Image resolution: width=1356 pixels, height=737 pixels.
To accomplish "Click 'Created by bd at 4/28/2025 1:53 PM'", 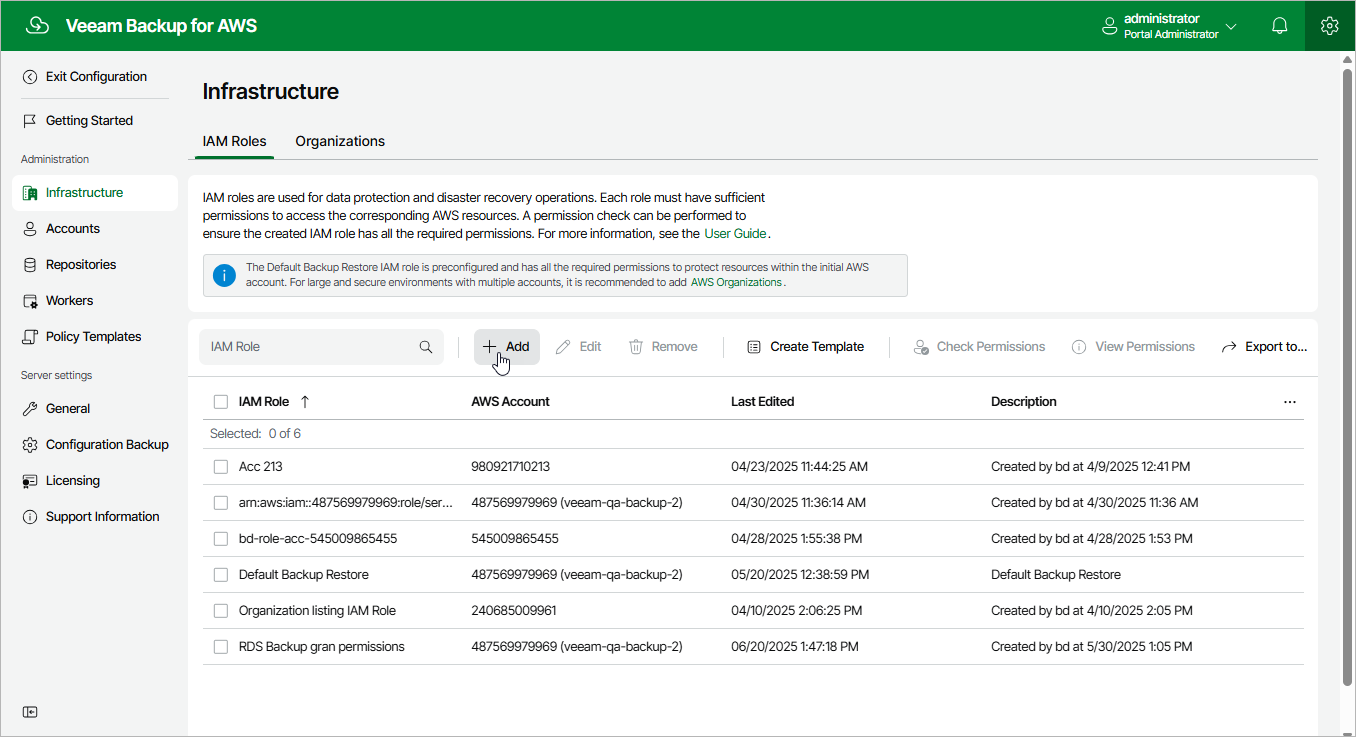I will (x=1092, y=539).
